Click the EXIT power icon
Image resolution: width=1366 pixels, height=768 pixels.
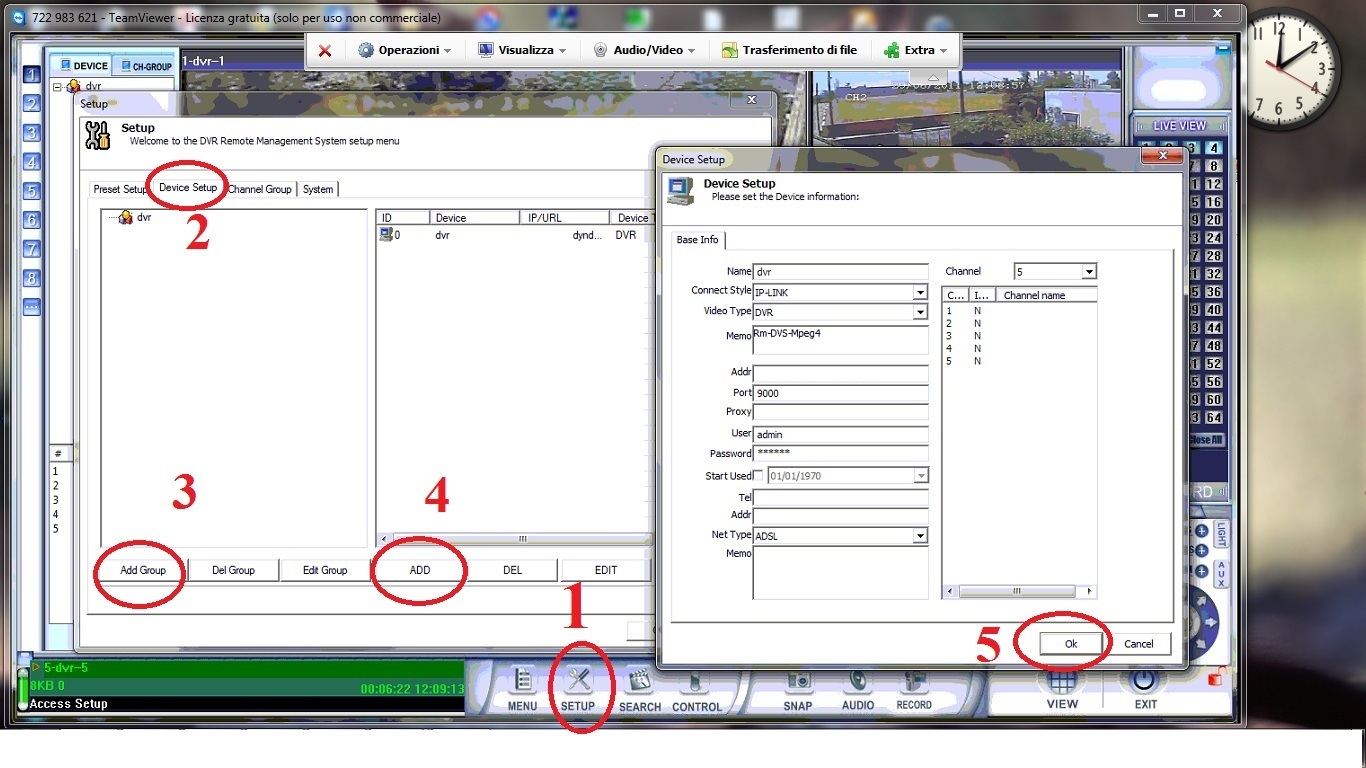tap(1145, 681)
